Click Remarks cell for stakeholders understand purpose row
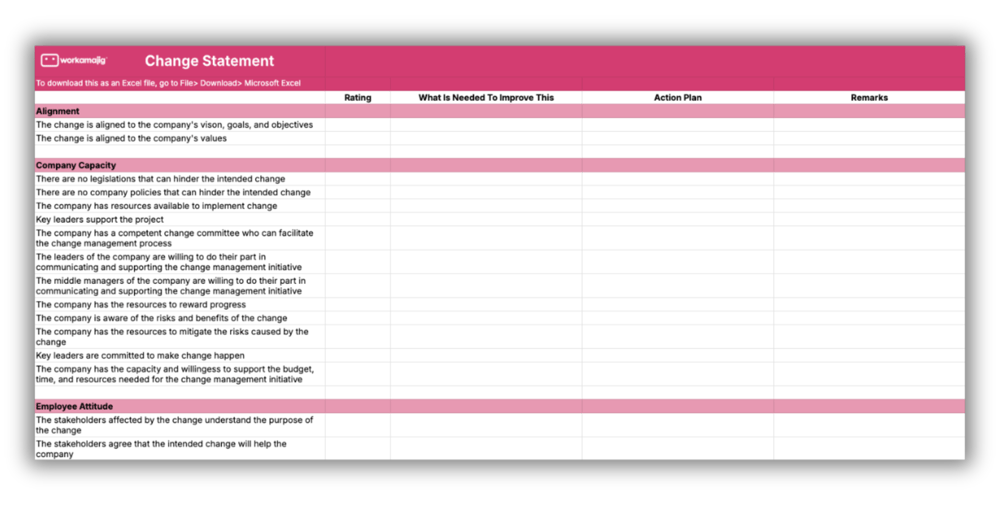This screenshot has height=506, width=1000. (869, 425)
